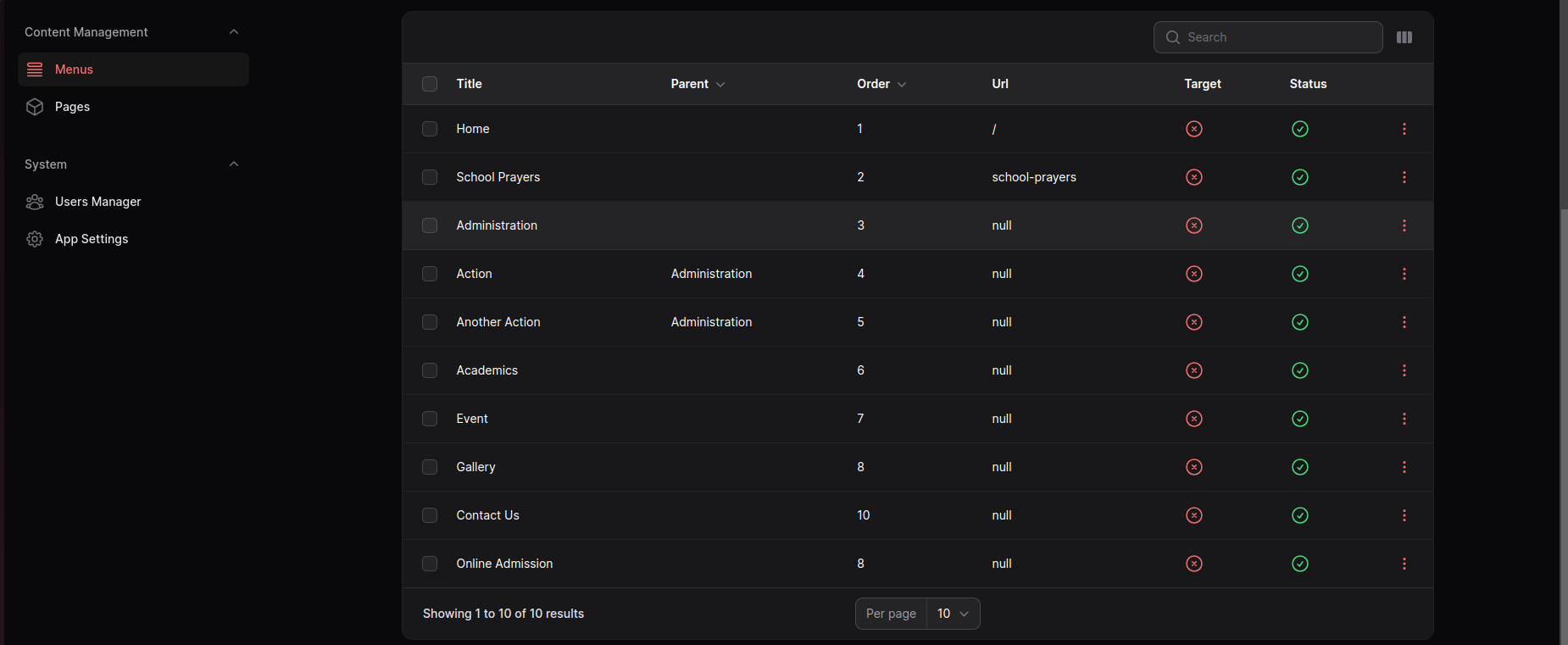Tick the select-all checkbox in header
Viewport: 1568px width, 645px height.
tap(430, 84)
